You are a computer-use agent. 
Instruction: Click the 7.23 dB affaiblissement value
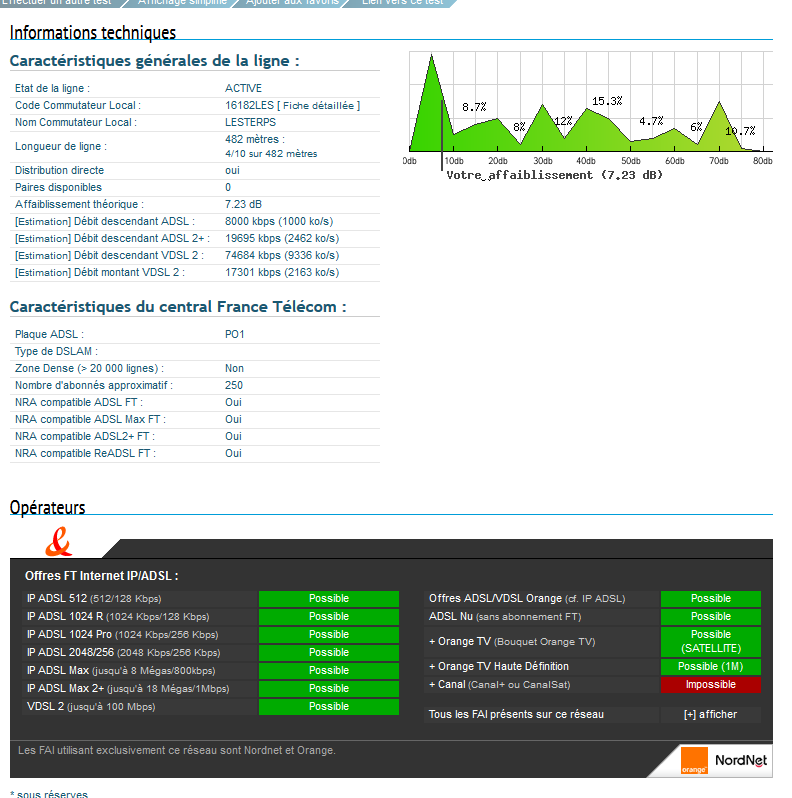point(243,205)
